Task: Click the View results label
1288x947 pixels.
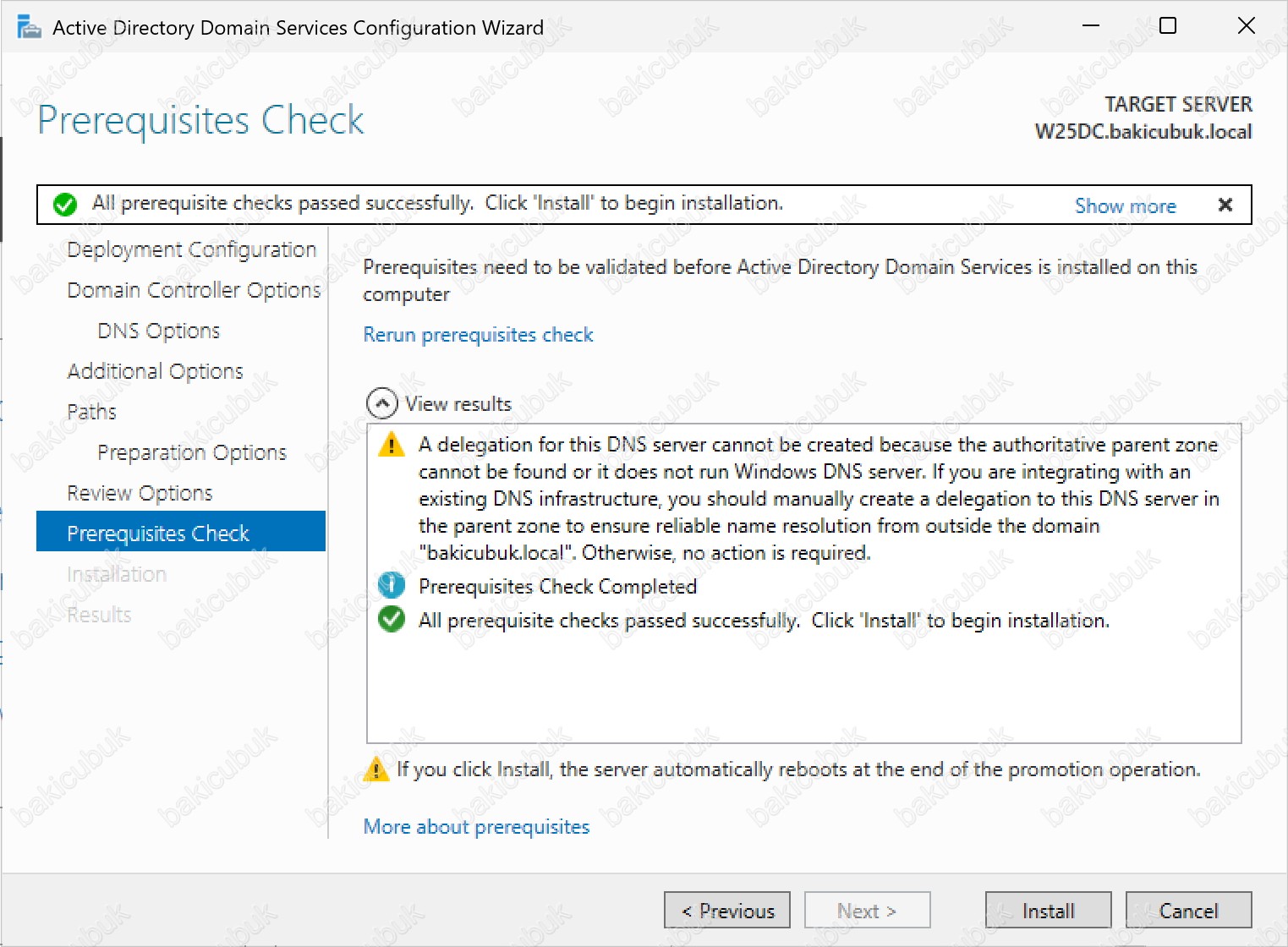Action: tap(458, 404)
